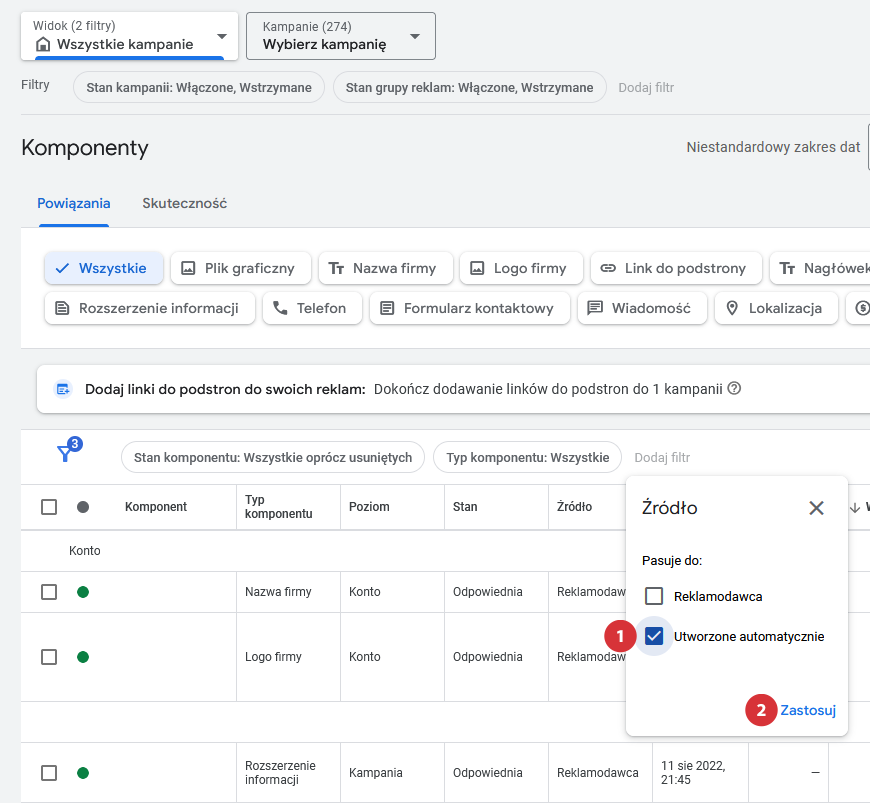Click Dodaj filtr in the top filter bar
Screen dimensions: 870x803
(x=646, y=87)
